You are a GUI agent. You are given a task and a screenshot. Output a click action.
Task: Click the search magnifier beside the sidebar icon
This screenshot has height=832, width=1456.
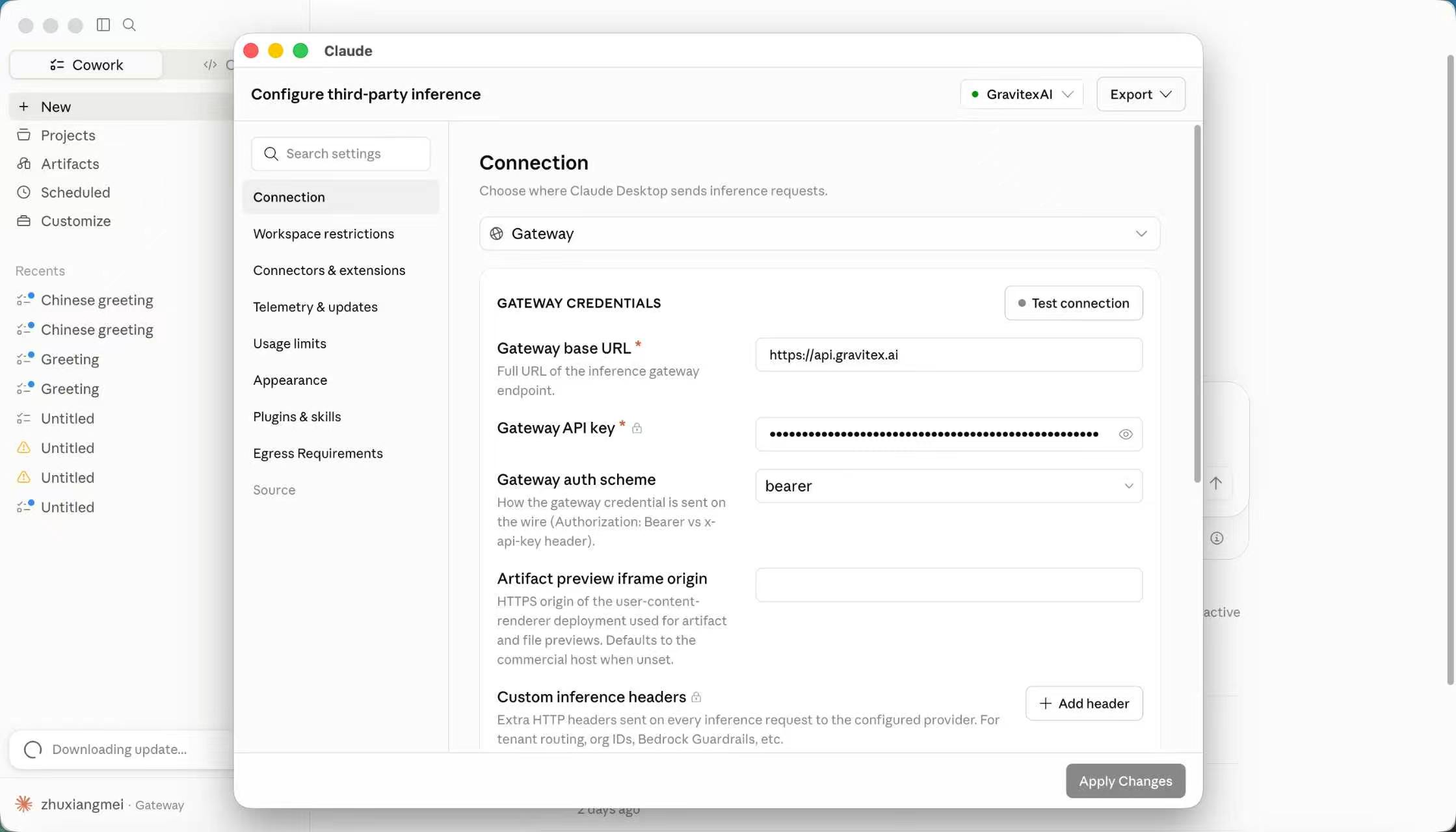pyautogui.click(x=129, y=25)
